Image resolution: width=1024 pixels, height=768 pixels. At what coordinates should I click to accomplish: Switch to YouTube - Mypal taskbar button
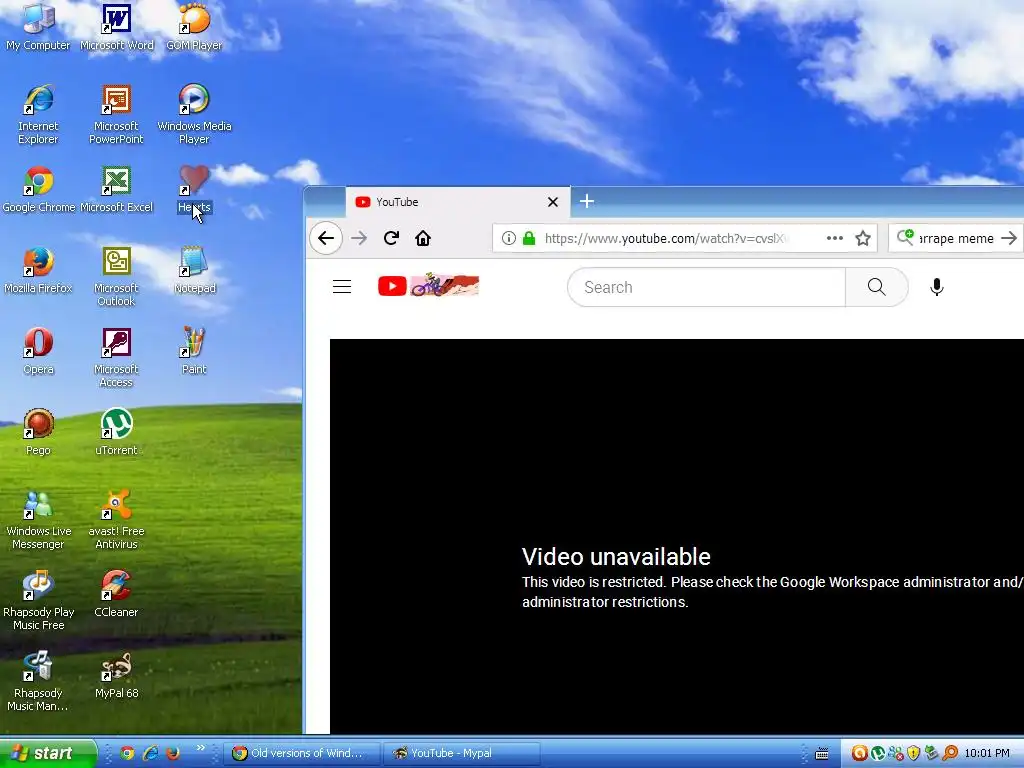(462, 753)
